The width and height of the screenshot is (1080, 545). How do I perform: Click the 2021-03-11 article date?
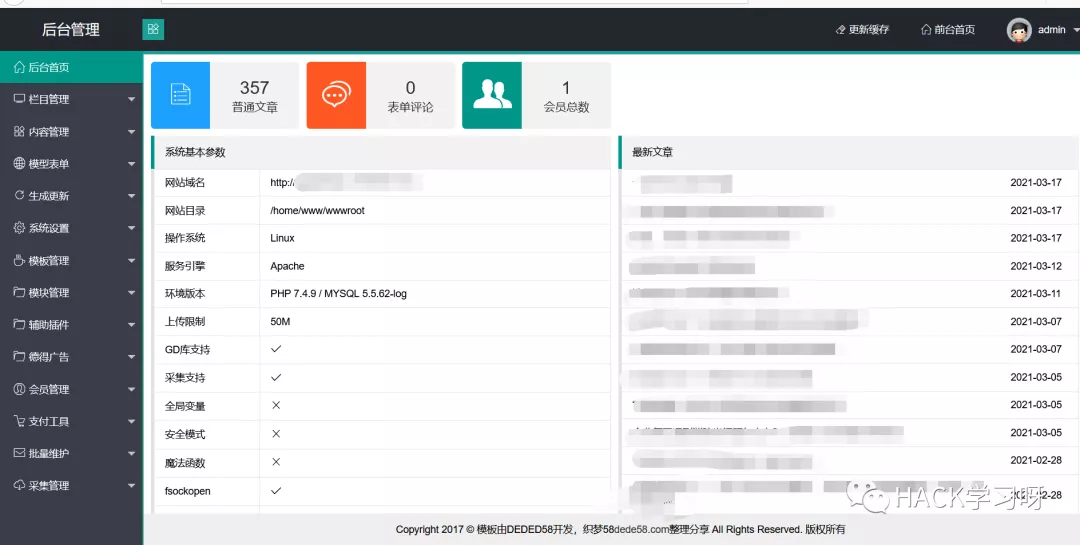coord(1036,294)
